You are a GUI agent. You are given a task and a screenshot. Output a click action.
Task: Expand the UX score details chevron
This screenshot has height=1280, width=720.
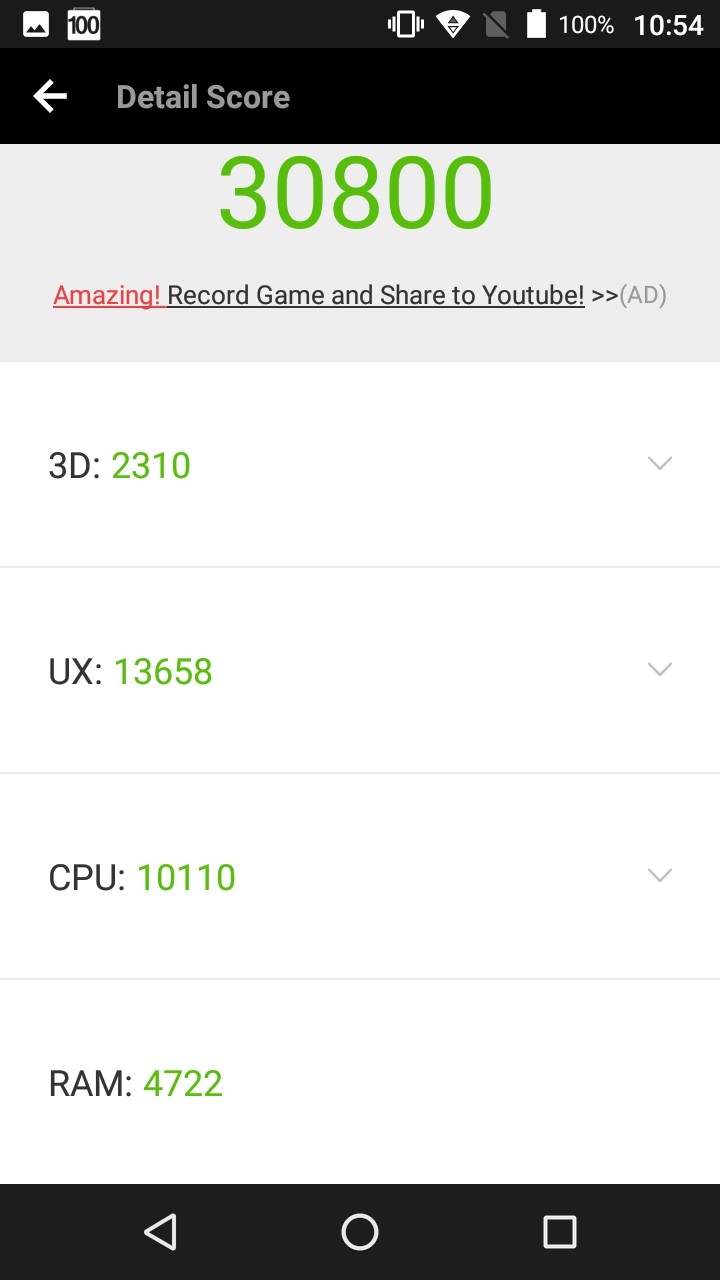659,669
